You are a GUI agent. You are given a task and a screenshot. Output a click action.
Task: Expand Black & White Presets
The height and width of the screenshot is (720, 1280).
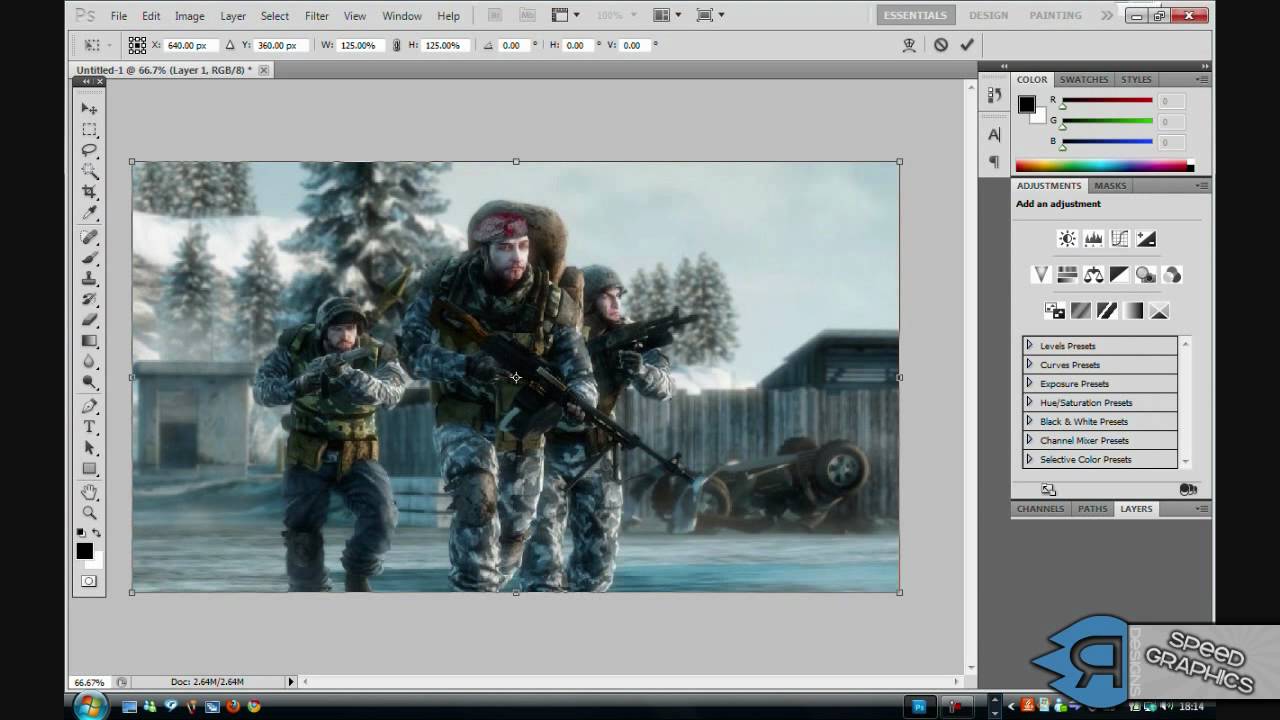coord(1029,421)
